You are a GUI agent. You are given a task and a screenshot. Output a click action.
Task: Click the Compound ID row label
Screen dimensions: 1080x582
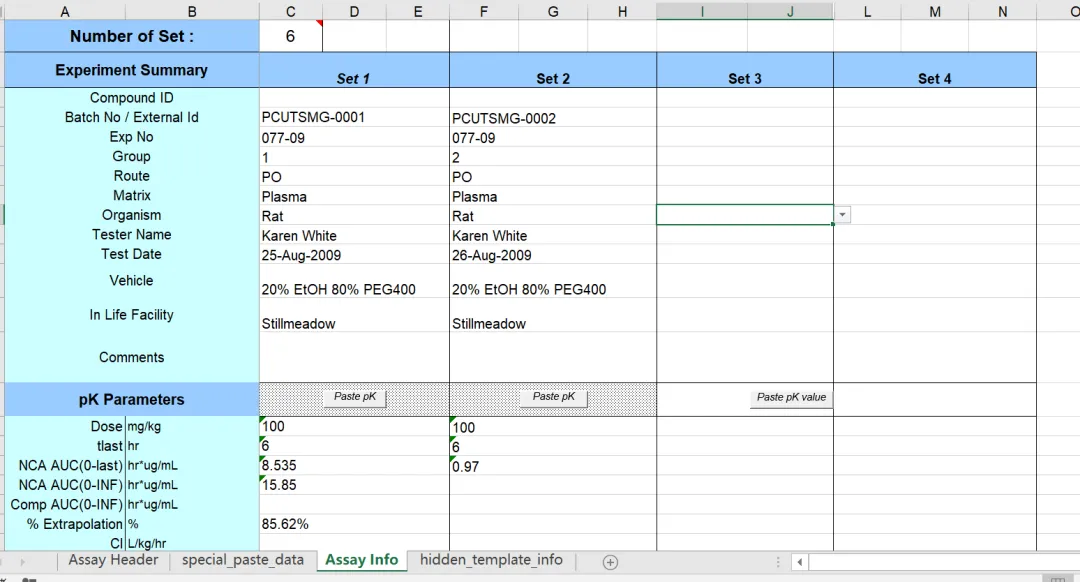pyautogui.click(x=132, y=98)
